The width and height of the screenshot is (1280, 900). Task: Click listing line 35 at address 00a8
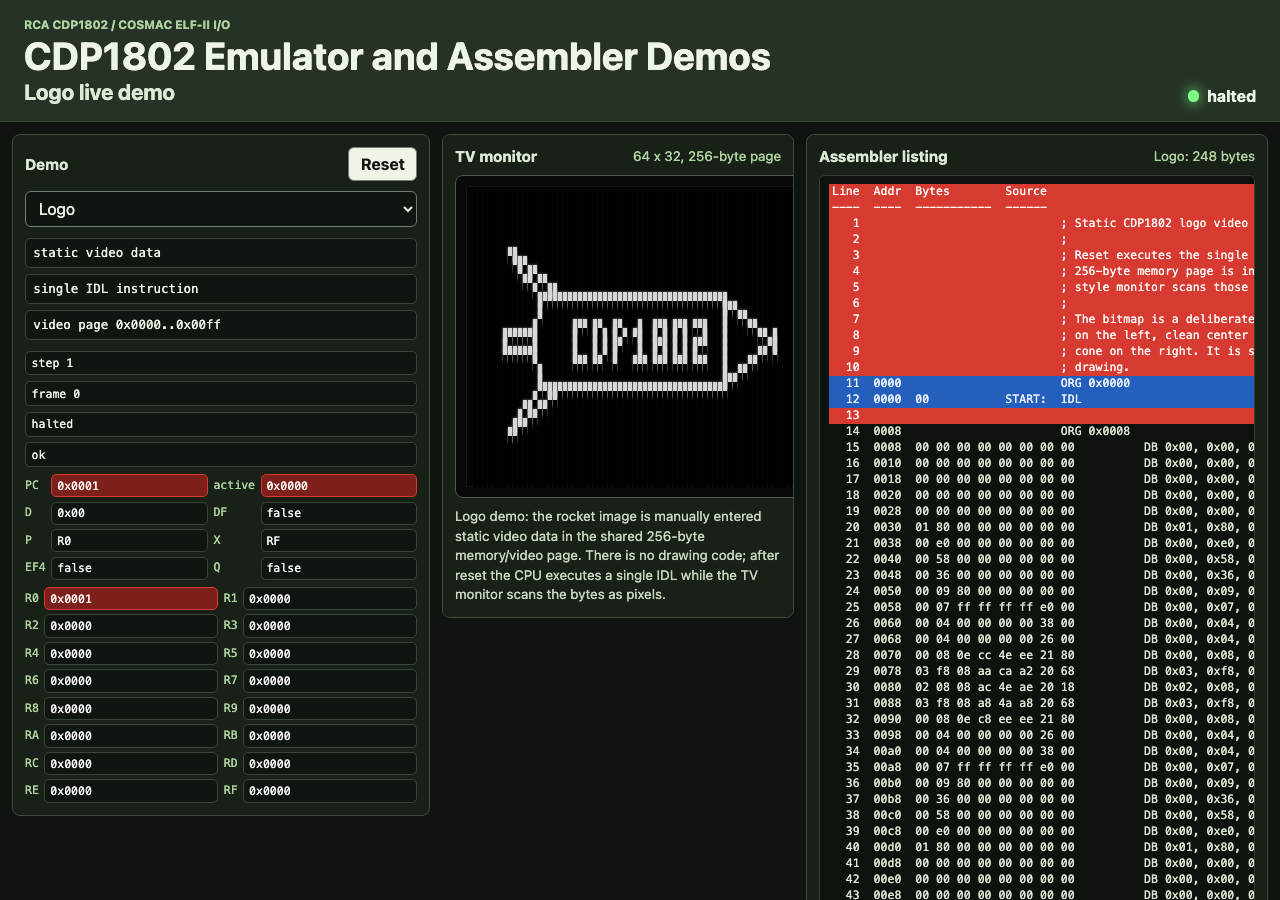(1042, 767)
